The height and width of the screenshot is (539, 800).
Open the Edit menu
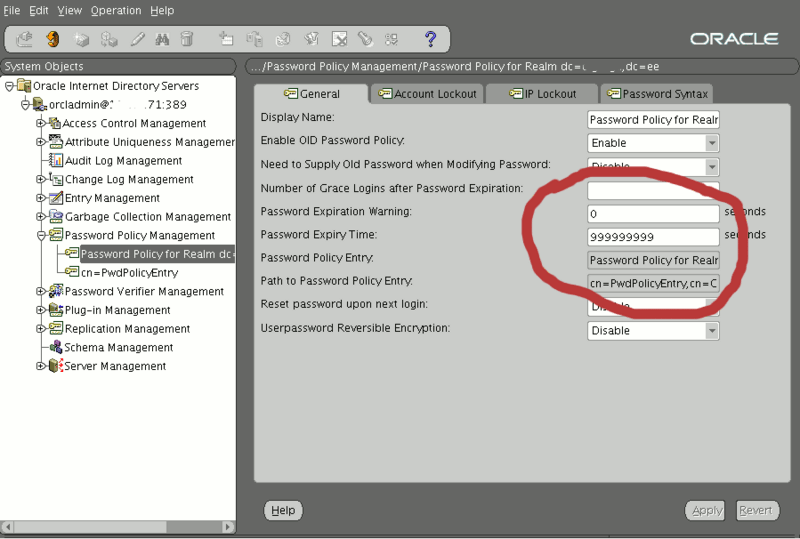tap(38, 10)
